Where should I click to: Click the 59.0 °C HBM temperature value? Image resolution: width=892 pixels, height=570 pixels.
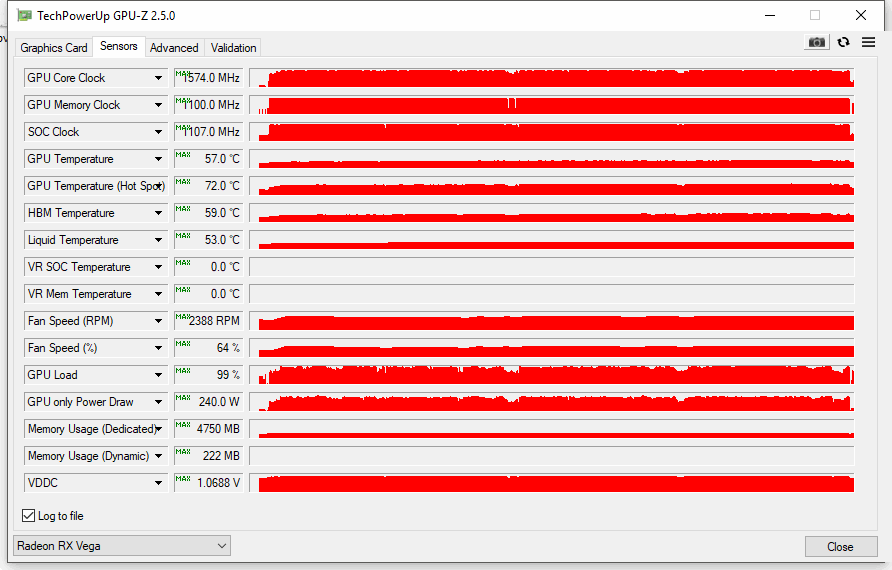point(209,213)
